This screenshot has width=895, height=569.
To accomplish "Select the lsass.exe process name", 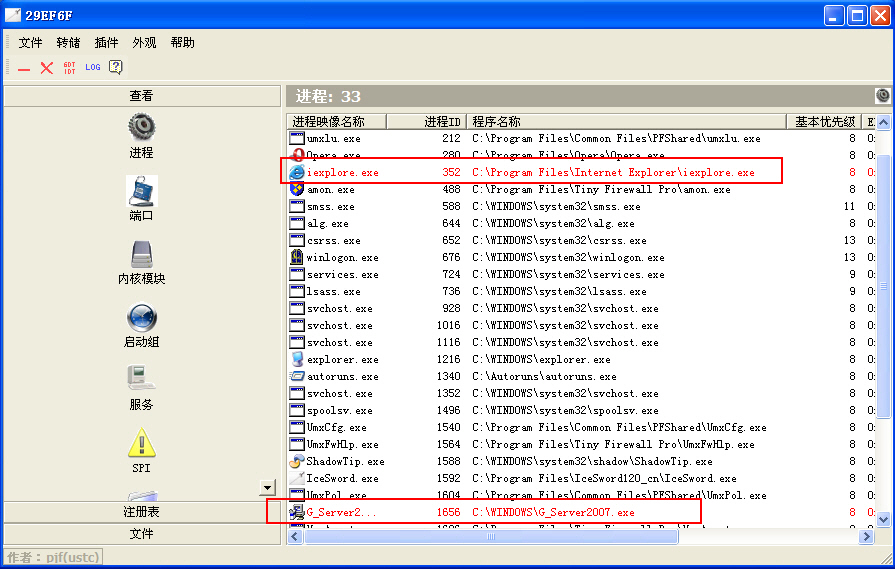I will (333, 291).
